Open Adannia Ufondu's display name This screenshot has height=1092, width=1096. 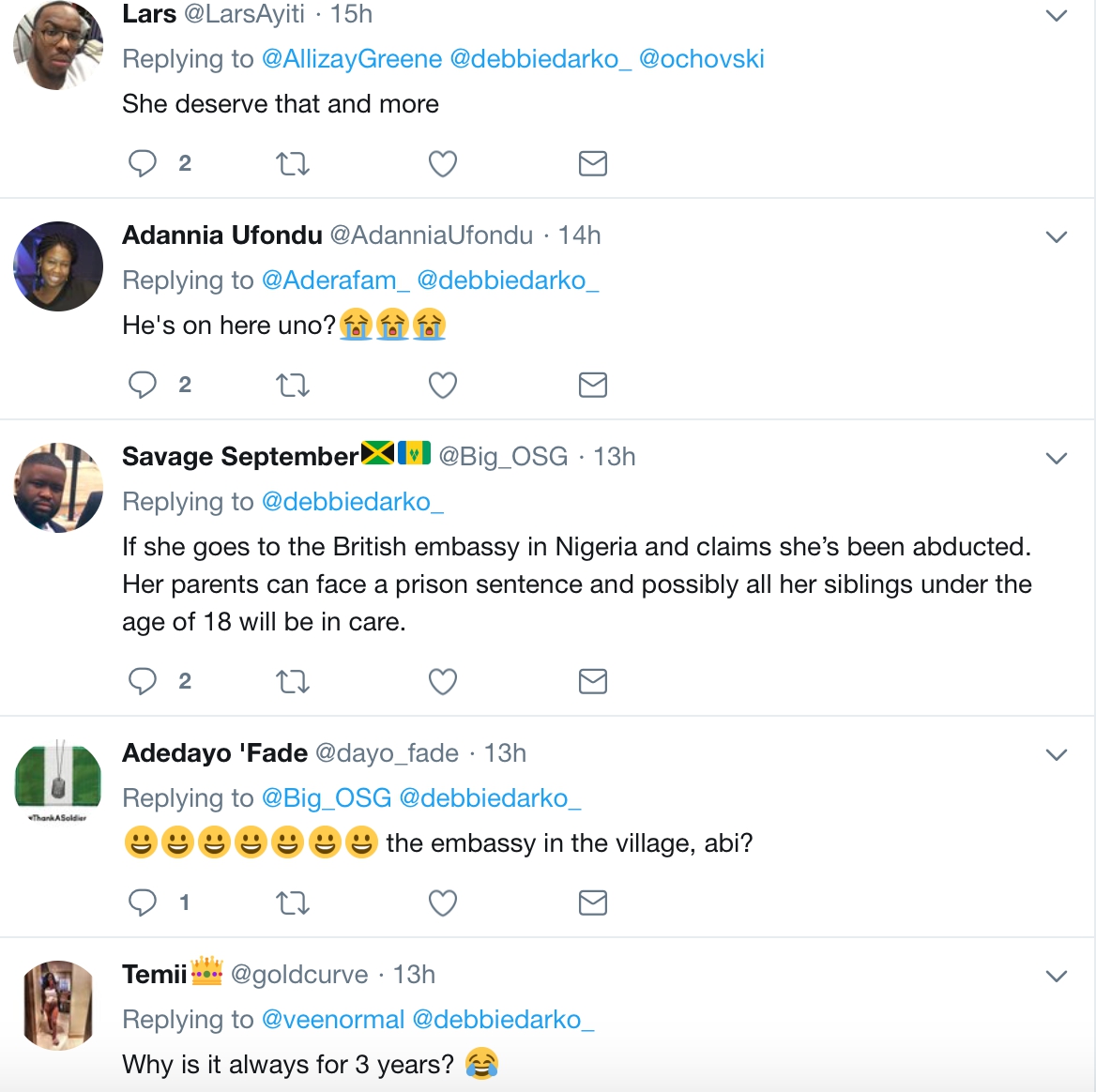pos(222,235)
